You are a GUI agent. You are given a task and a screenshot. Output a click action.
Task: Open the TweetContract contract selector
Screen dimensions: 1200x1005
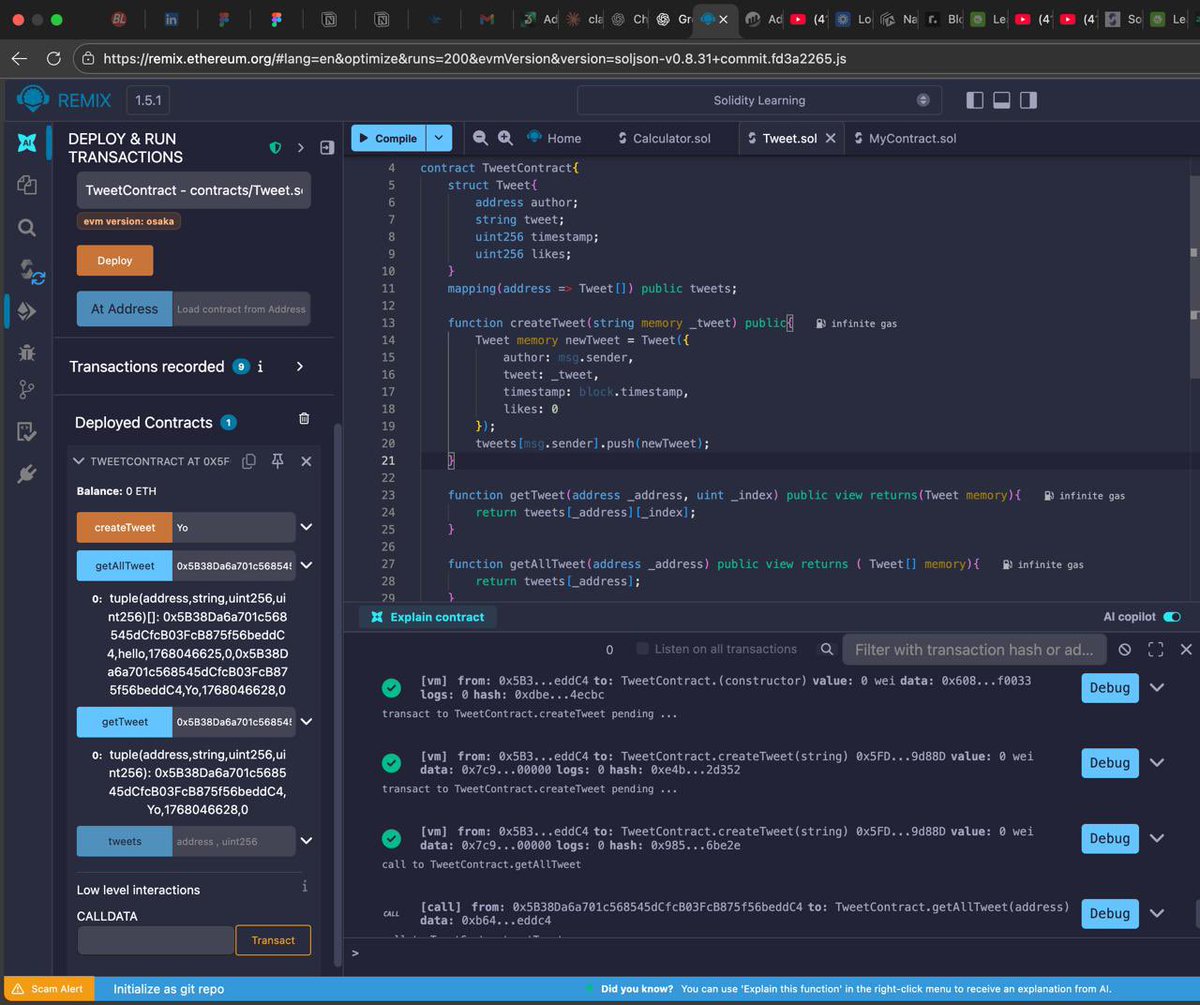(193, 190)
